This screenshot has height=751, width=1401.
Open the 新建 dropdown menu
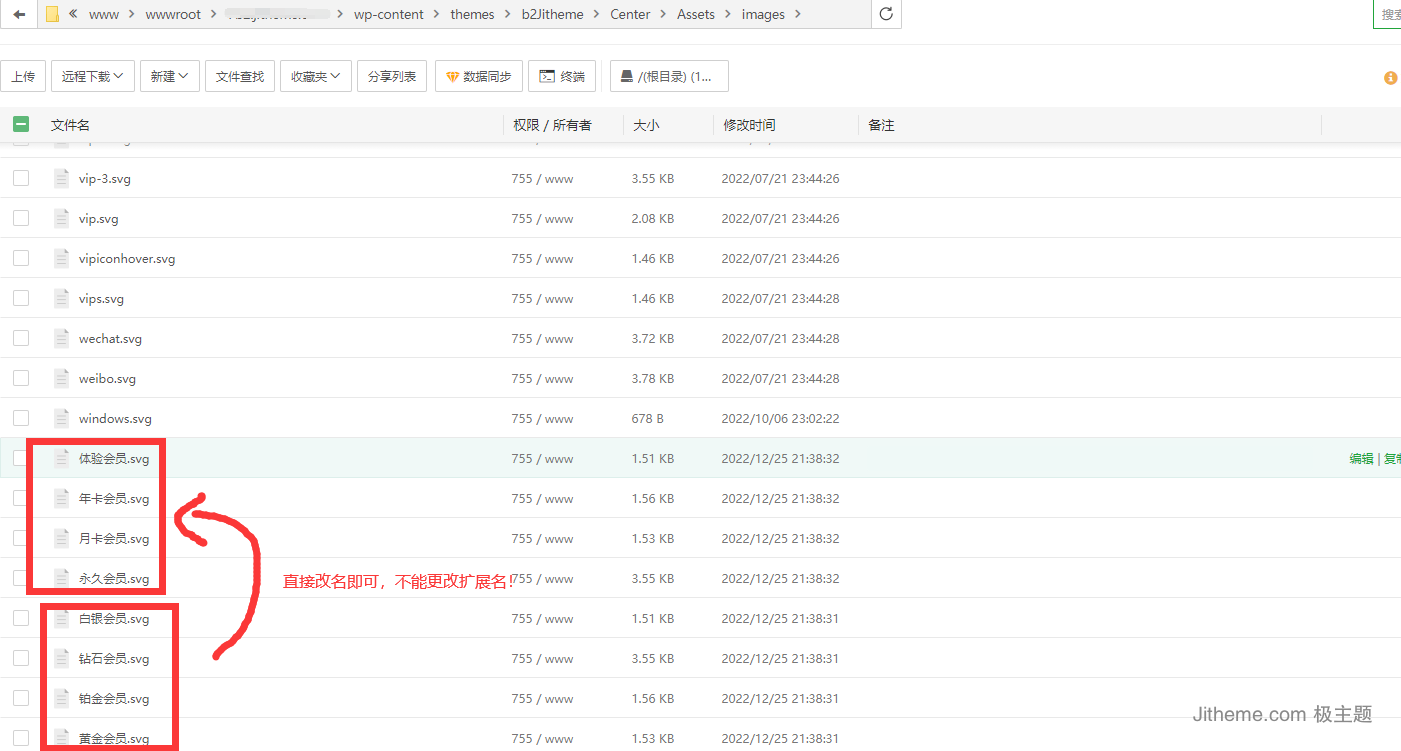tap(169, 76)
